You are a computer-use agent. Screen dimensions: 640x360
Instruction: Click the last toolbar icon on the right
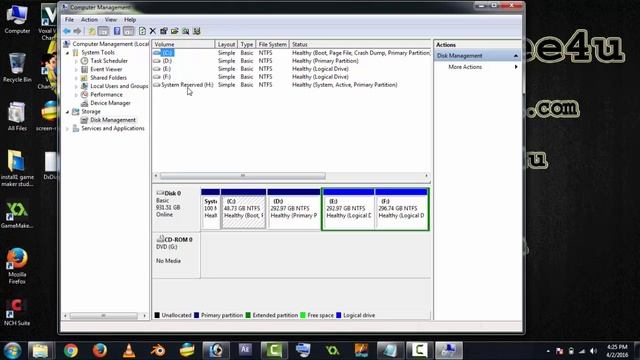coord(197,31)
